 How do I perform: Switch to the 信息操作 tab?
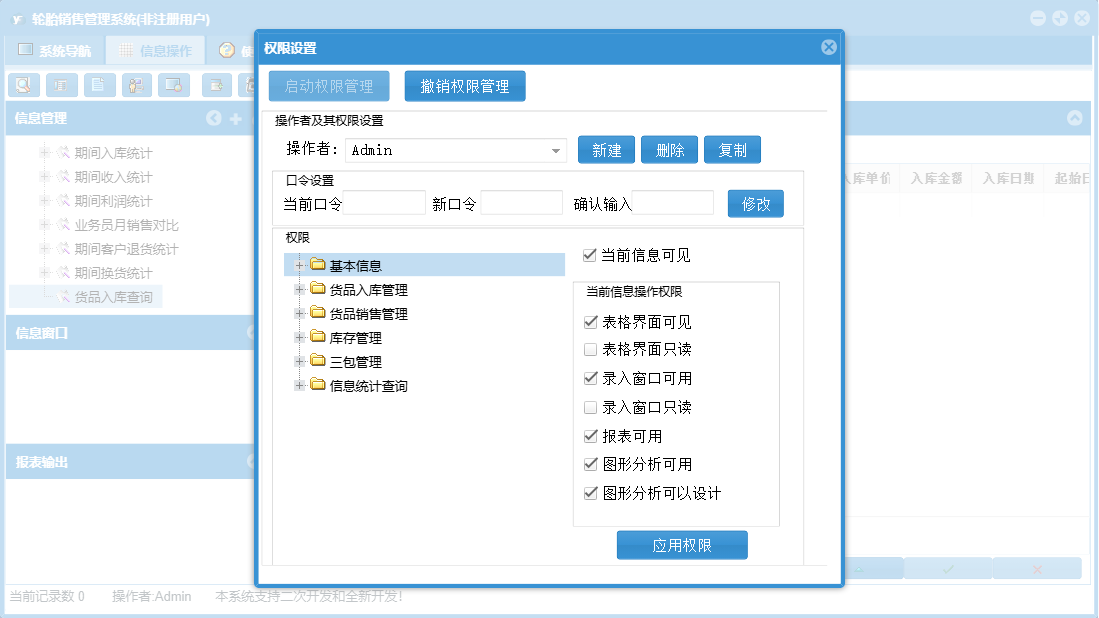[x=156, y=50]
